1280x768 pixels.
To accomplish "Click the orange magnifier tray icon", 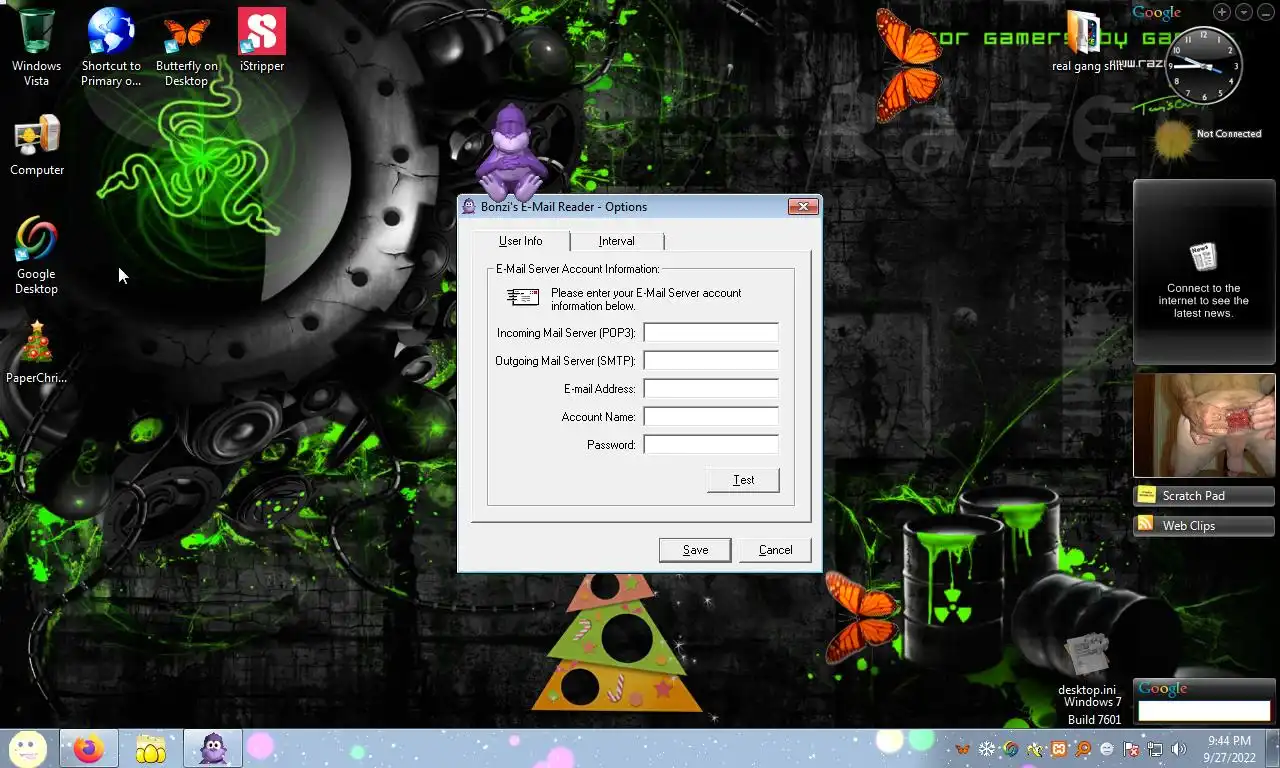I will tap(1083, 749).
